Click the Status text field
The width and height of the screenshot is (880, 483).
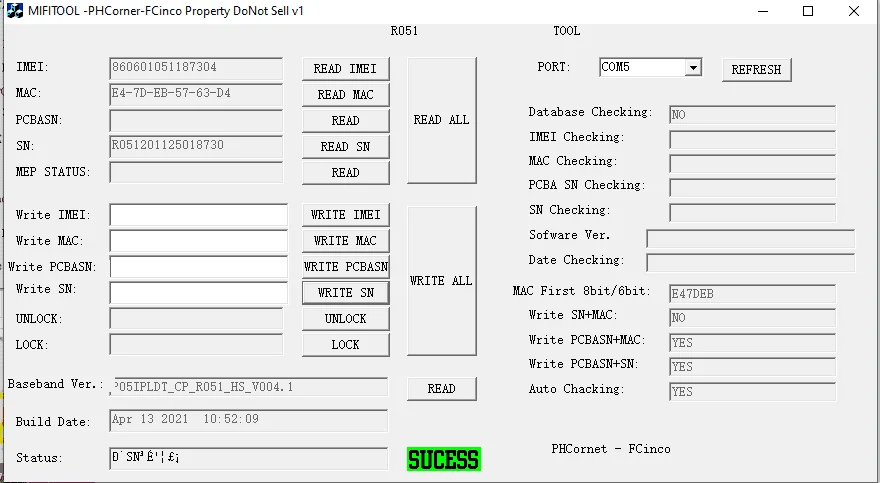tap(249, 458)
